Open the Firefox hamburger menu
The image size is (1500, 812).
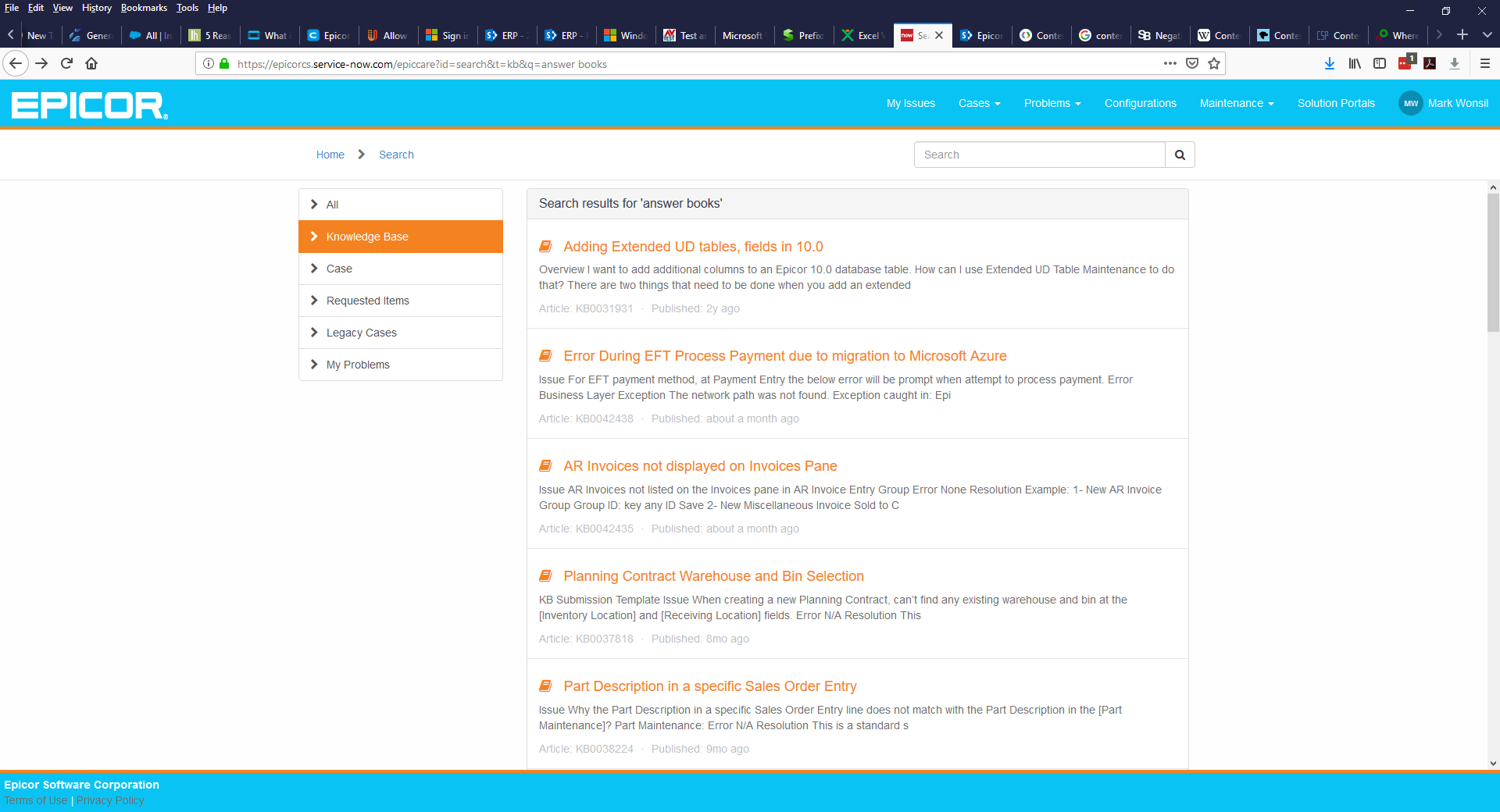[1485, 63]
